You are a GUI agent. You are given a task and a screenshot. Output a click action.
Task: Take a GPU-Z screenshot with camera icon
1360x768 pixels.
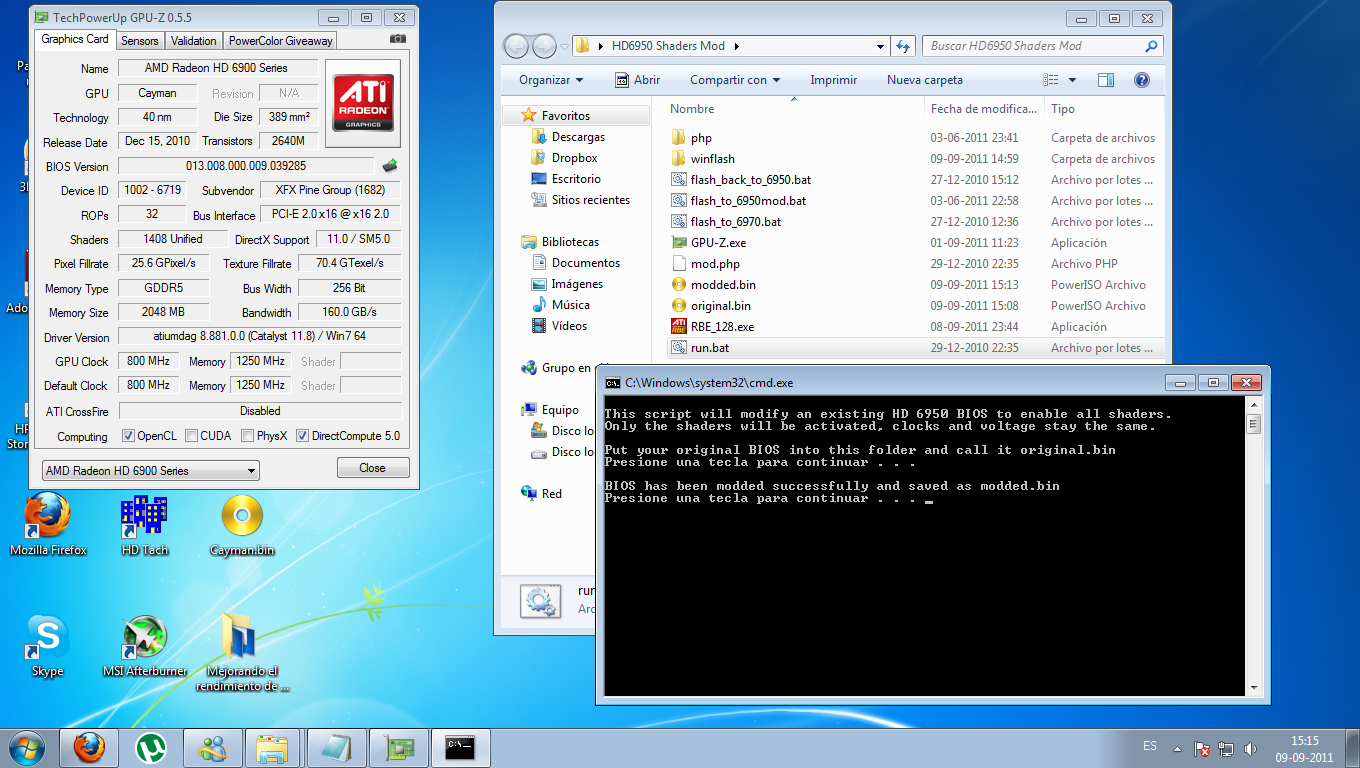coord(398,39)
